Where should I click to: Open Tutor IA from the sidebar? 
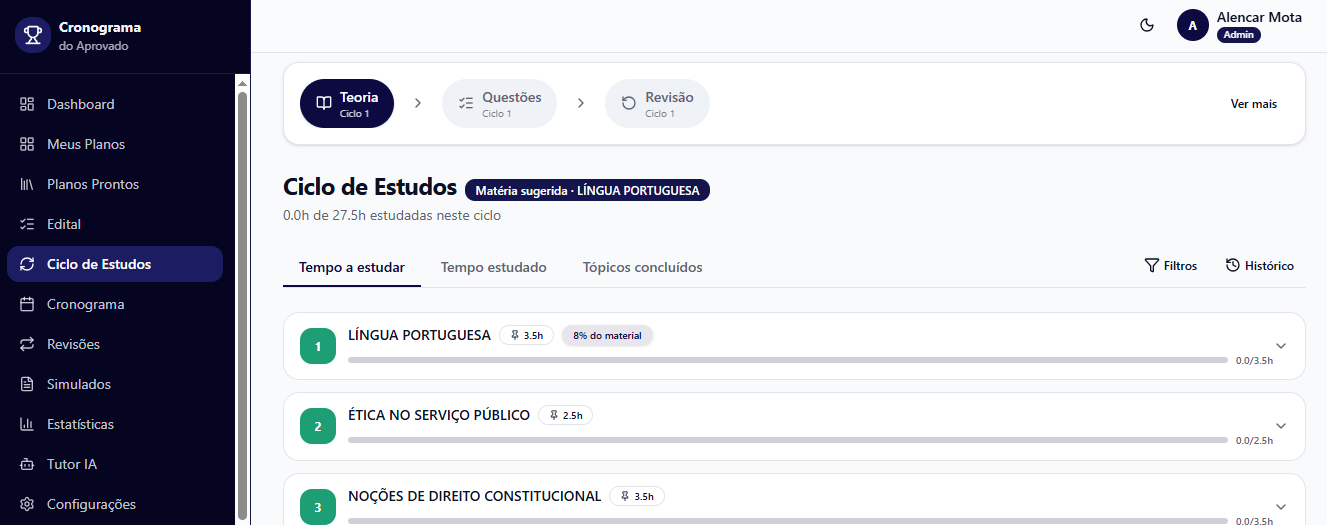pos(115,464)
